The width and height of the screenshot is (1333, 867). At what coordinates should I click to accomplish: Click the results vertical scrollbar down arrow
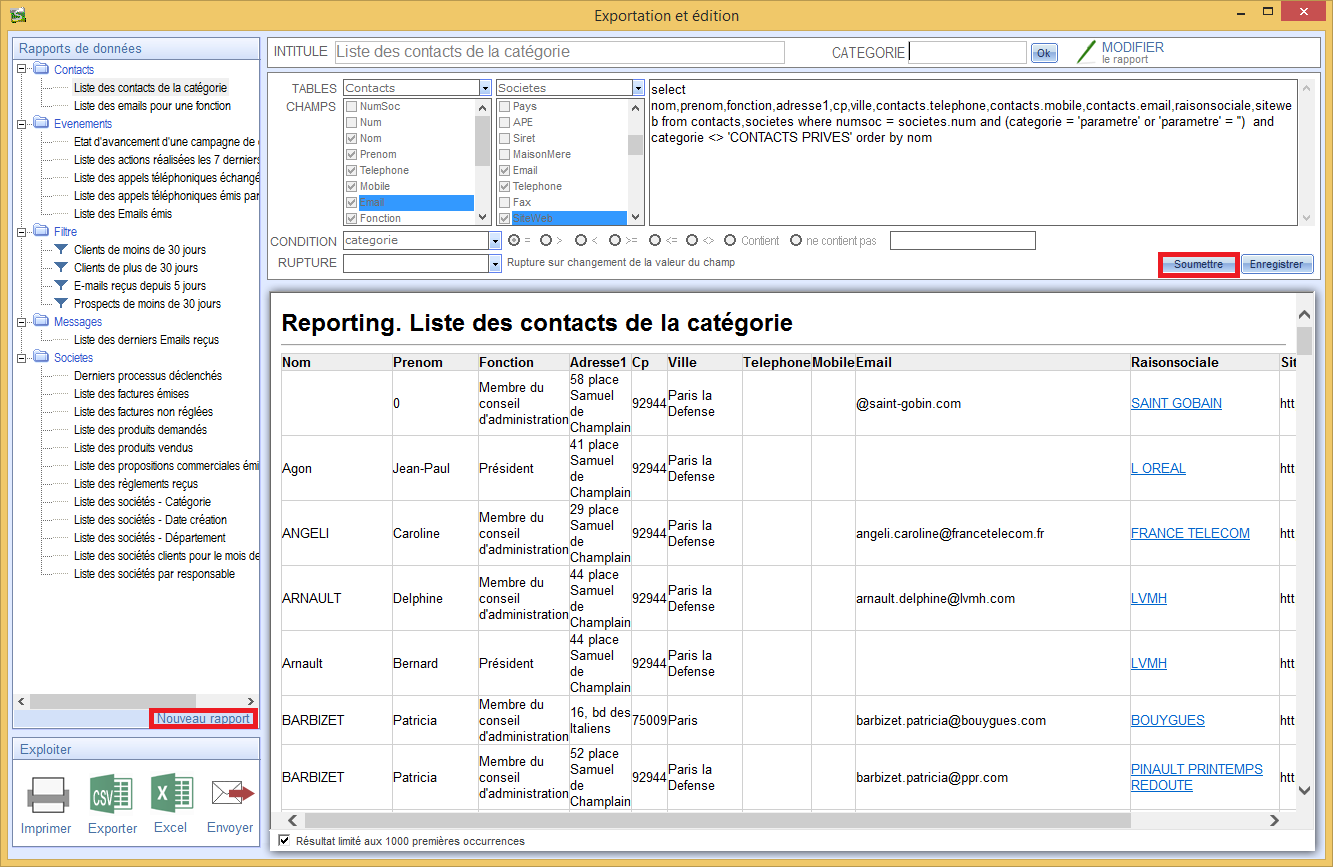point(1304,790)
